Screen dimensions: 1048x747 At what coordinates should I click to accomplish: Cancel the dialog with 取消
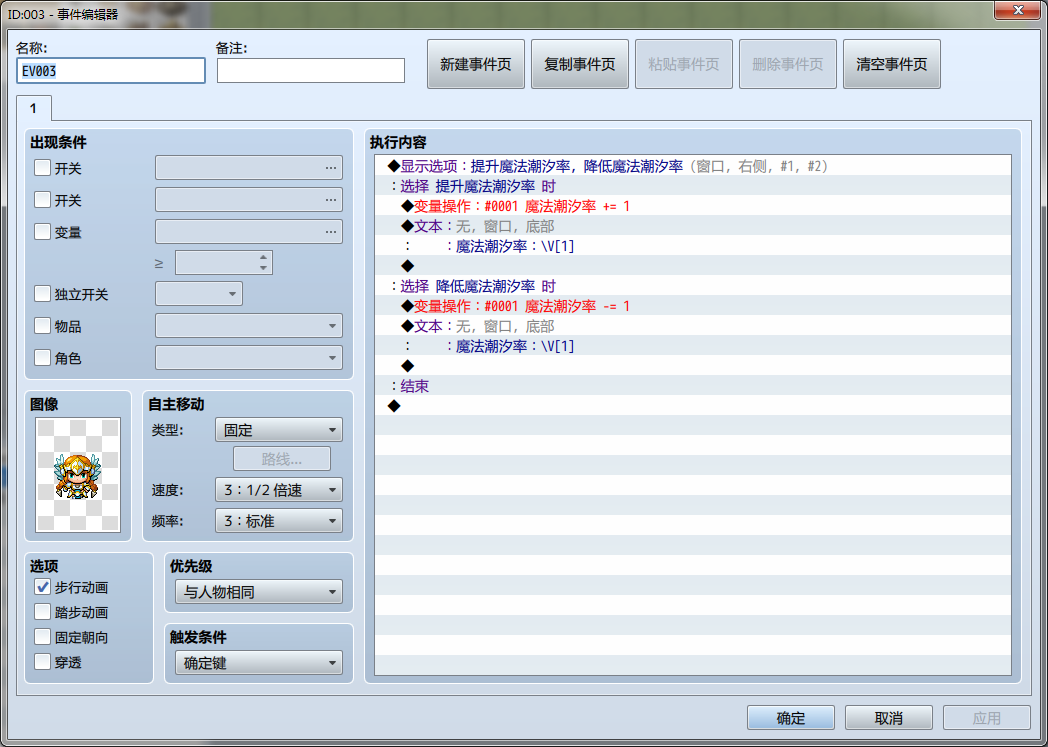888,718
